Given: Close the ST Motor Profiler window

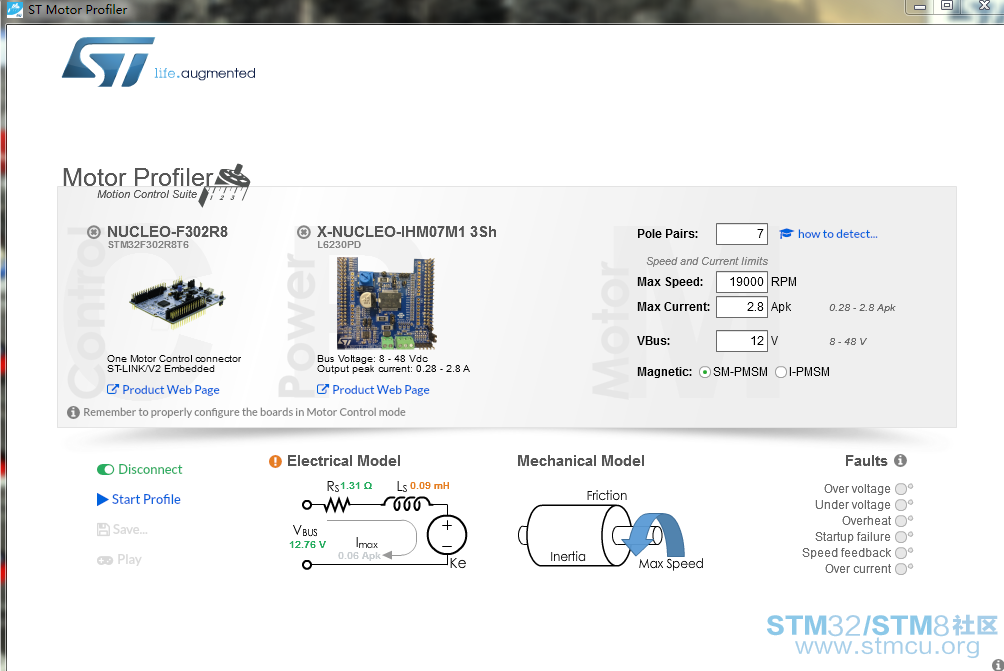Looking at the screenshot, I should click(x=985, y=6).
